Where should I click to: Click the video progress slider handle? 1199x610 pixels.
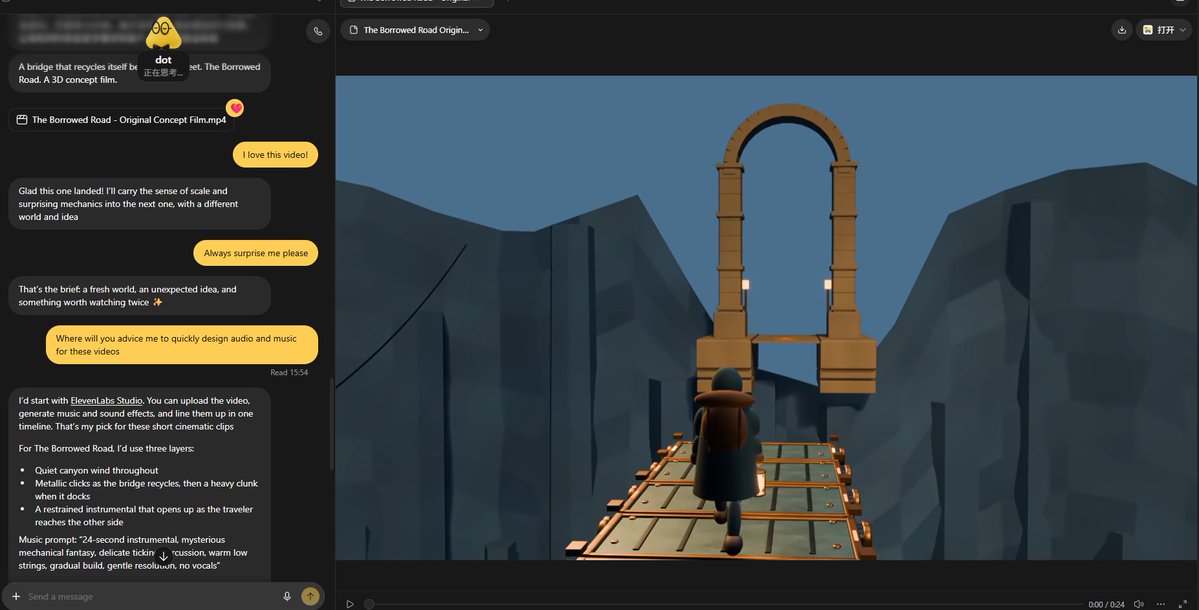click(369, 604)
